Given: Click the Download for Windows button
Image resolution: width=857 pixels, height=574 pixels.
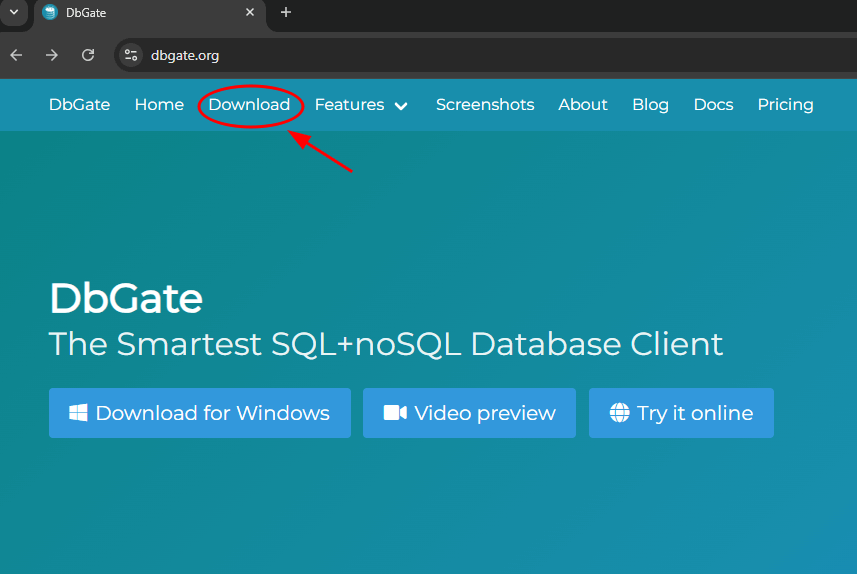Looking at the screenshot, I should (200, 413).
